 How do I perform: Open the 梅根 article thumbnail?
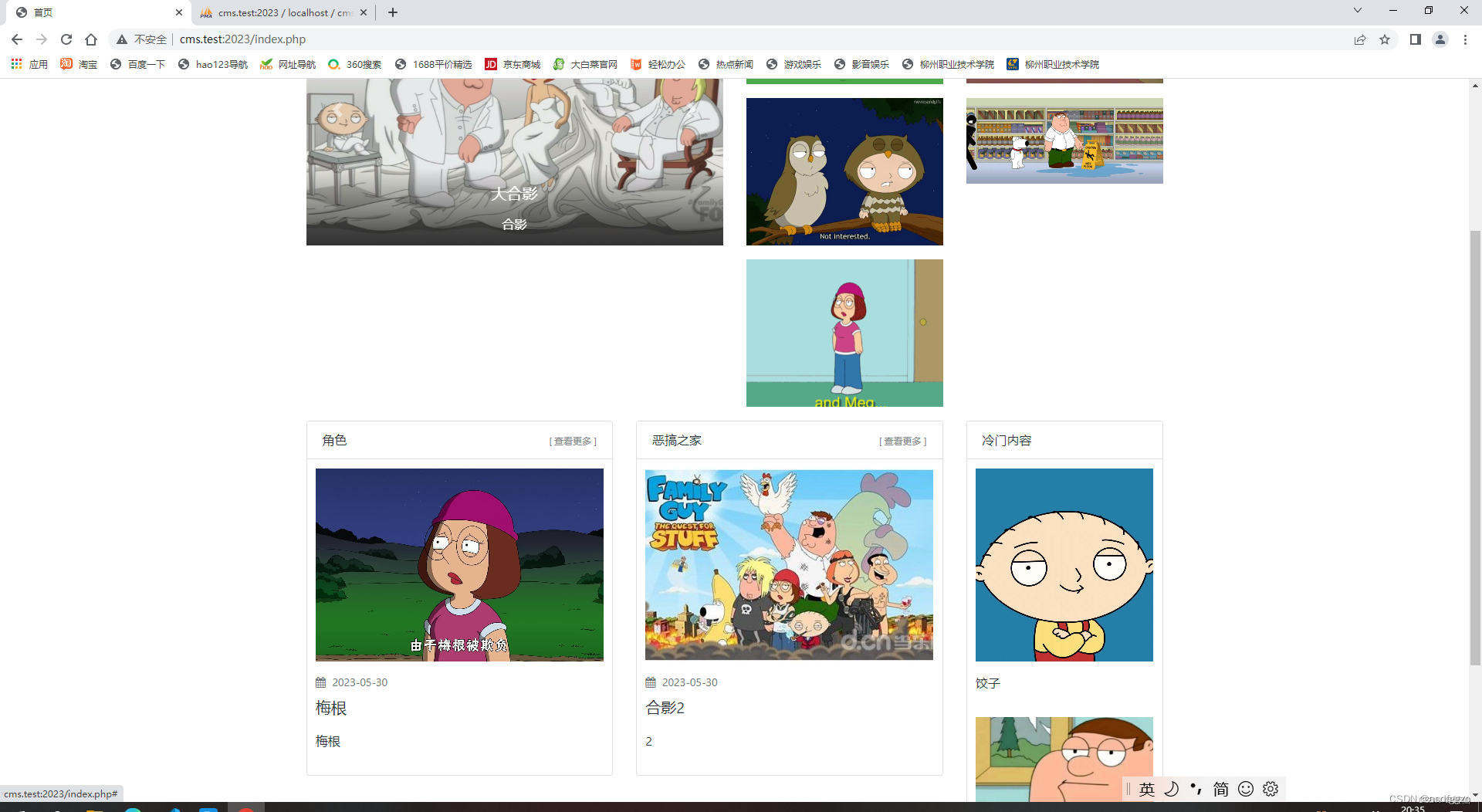[459, 565]
